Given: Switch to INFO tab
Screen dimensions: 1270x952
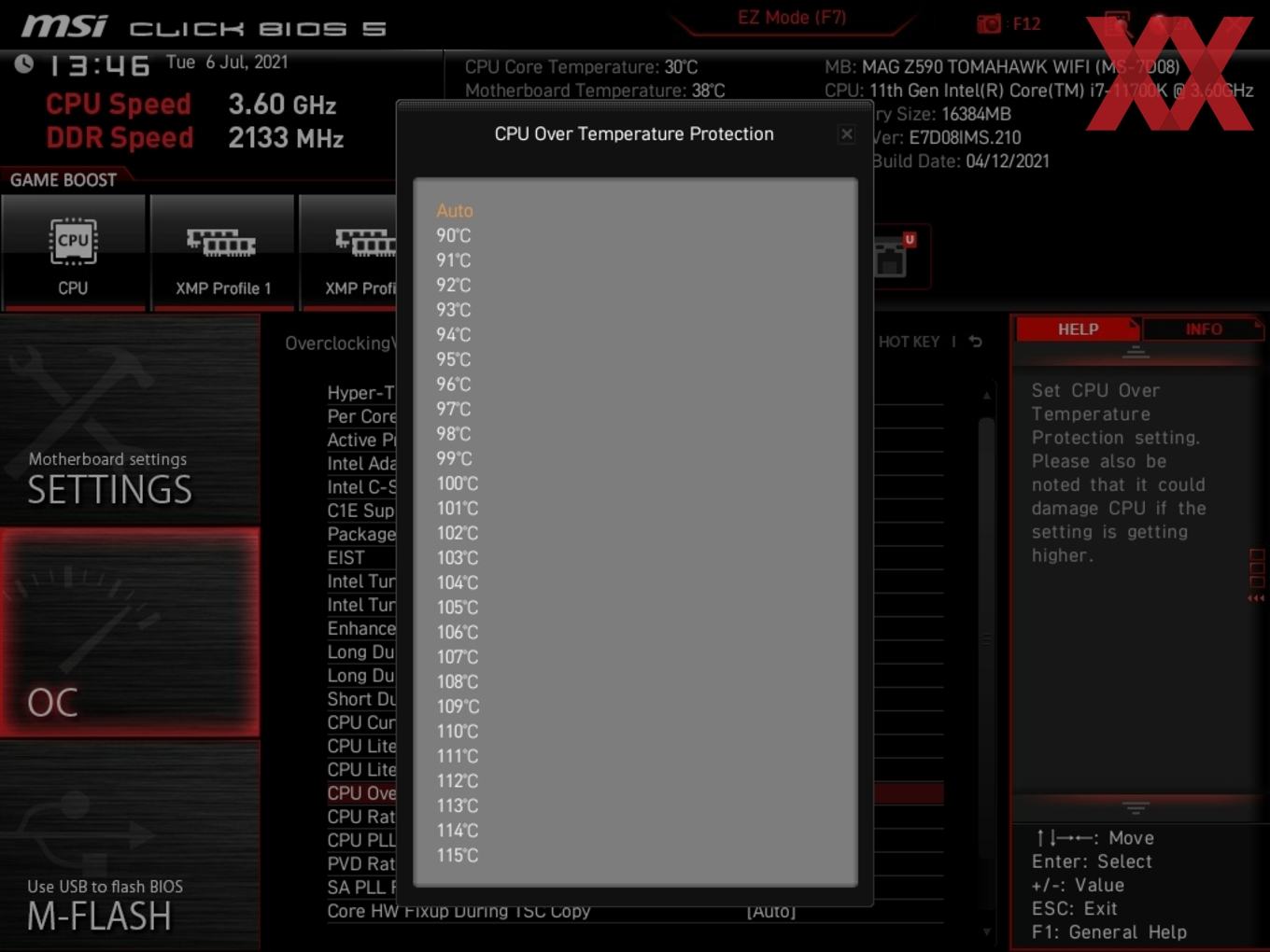Looking at the screenshot, I should [x=1204, y=329].
